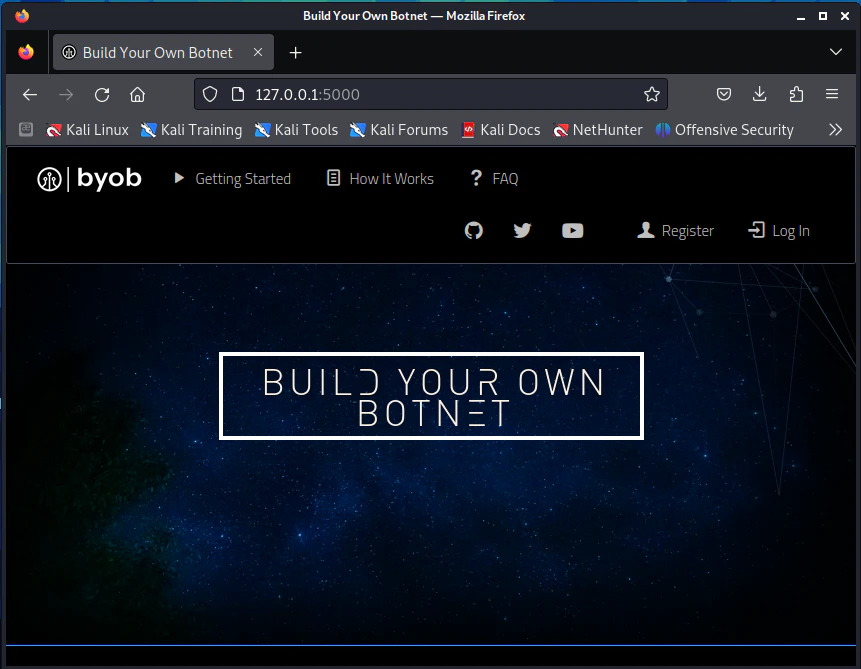Screen dimensions: 861x669
Task: Click the Register link
Action: (x=675, y=231)
